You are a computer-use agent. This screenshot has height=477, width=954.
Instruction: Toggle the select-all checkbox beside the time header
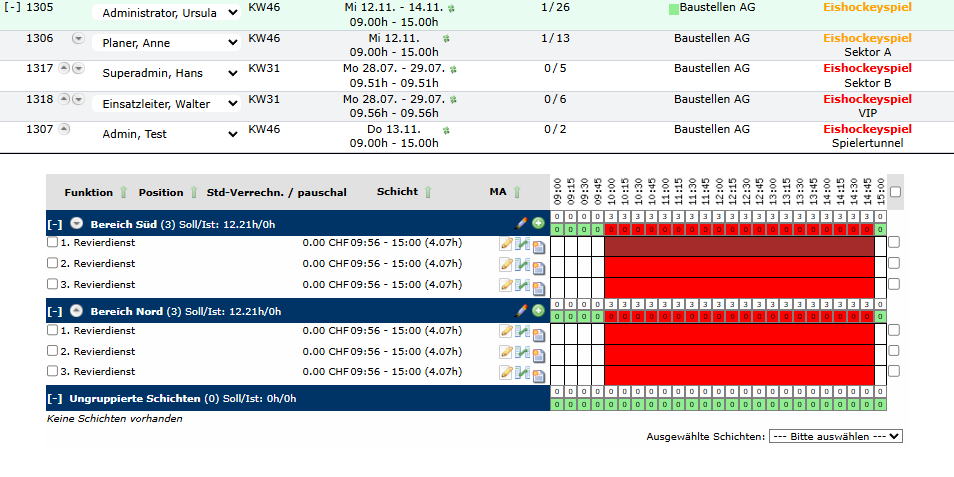(895, 192)
